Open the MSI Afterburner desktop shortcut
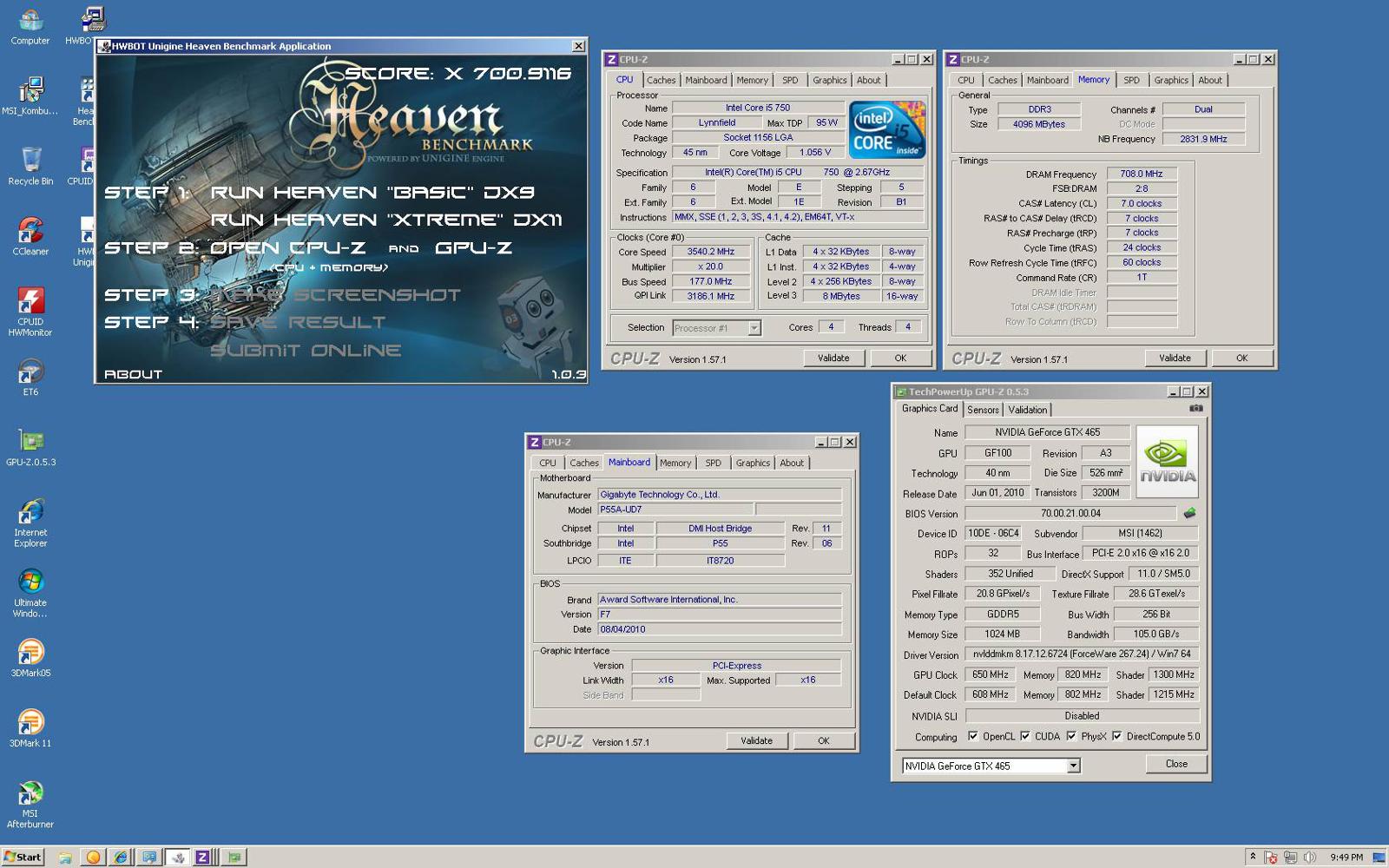This screenshot has width=1389, height=868. coord(30,804)
